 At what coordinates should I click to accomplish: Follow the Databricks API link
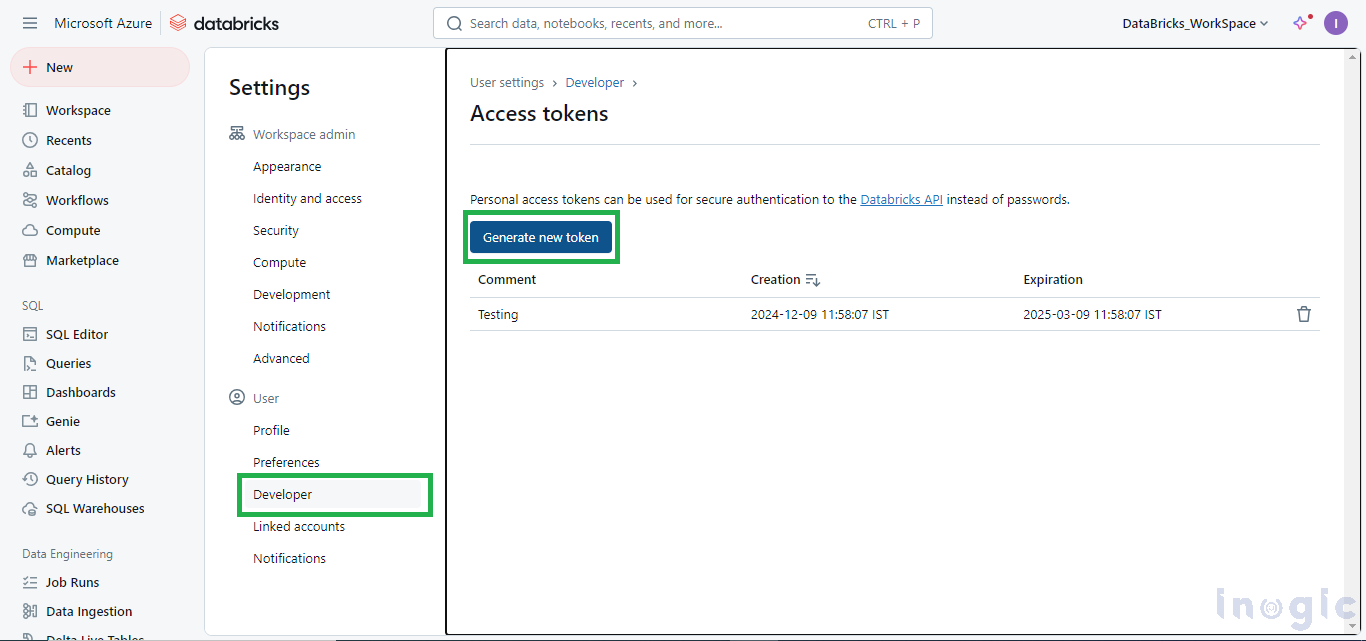[901, 199]
